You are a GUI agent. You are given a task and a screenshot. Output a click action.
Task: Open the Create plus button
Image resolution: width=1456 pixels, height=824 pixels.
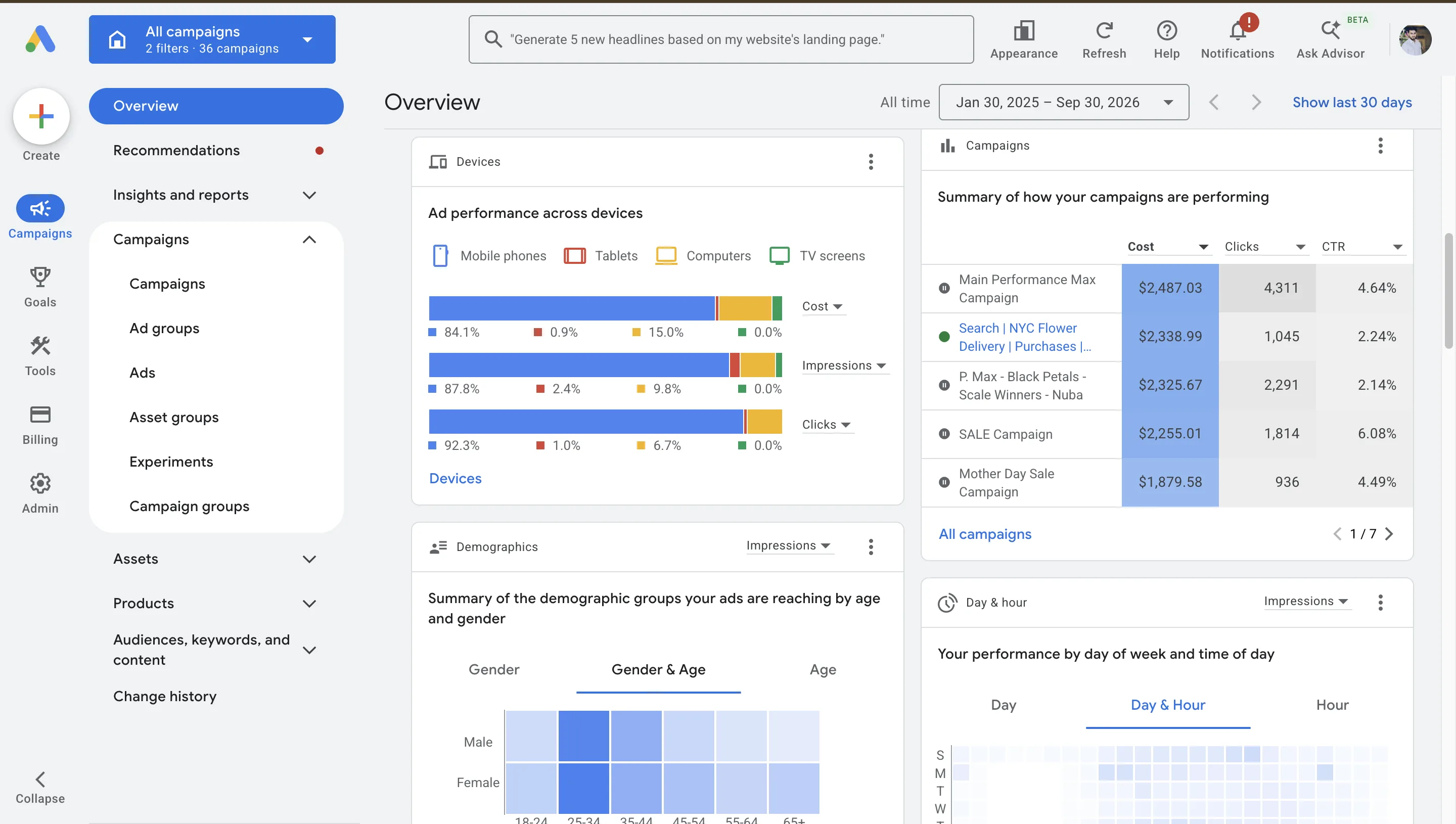coord(41,117)
